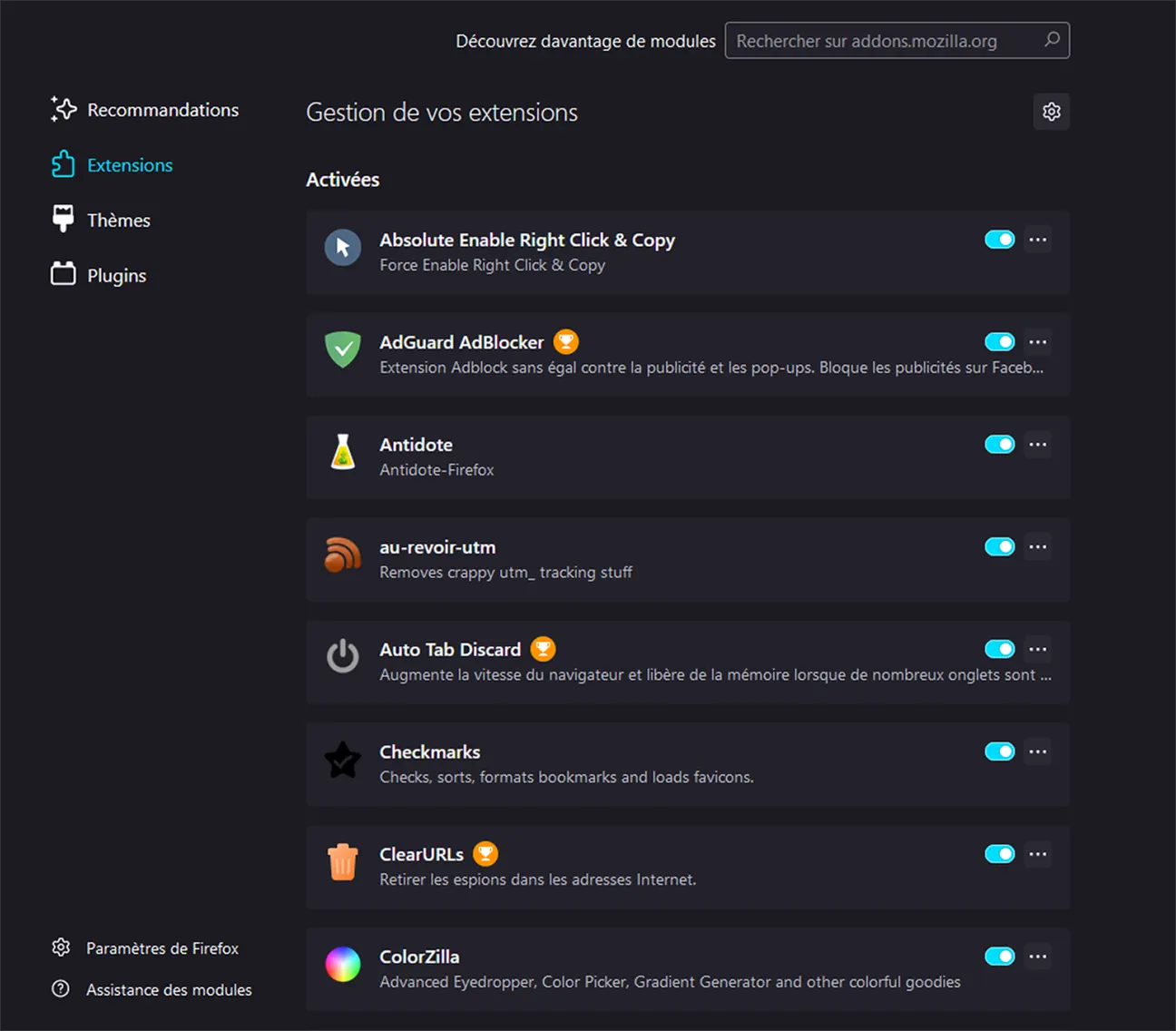Open more options for Absolute Enable Right Click
Viewport: 1176px width, 1031px height.
1038,240
